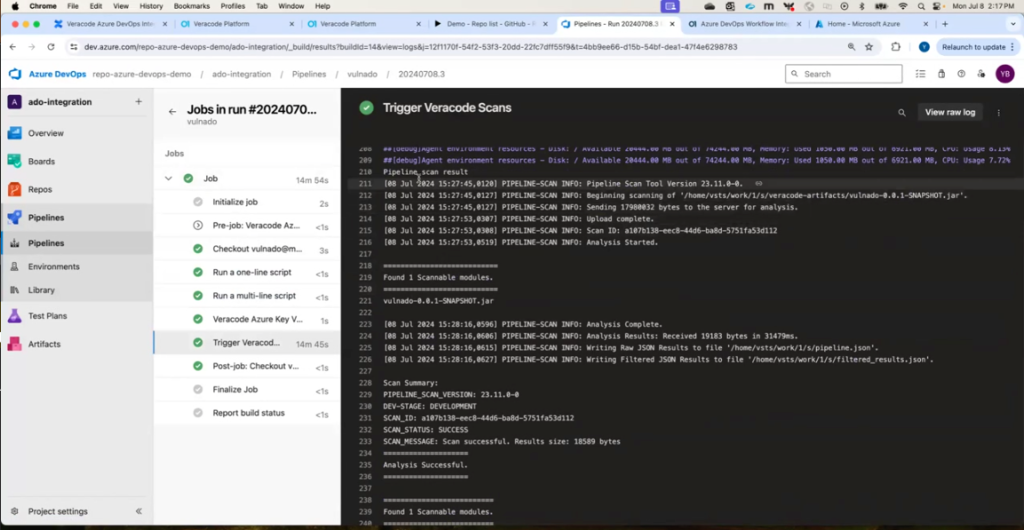Click log line SCAN_STATUS: SUCCESS
Viewport: 1024px width, 530px height.
(x=425, y=430)
